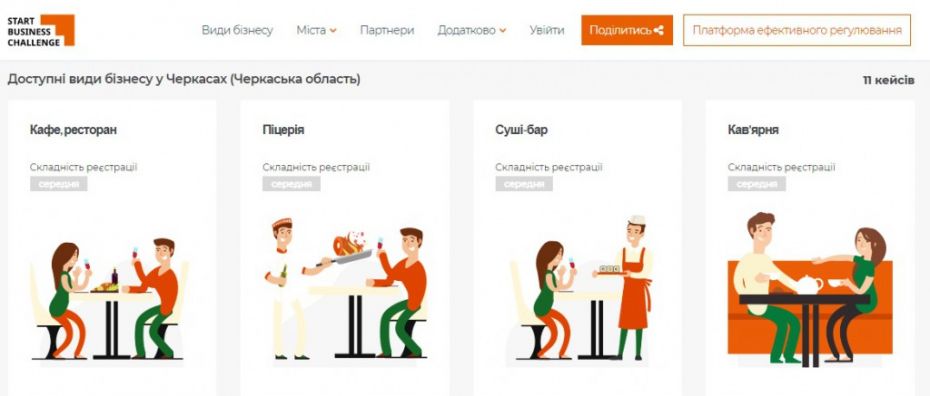Click the café couple dining illustration
930x396 pixels.
pos(109,299)
